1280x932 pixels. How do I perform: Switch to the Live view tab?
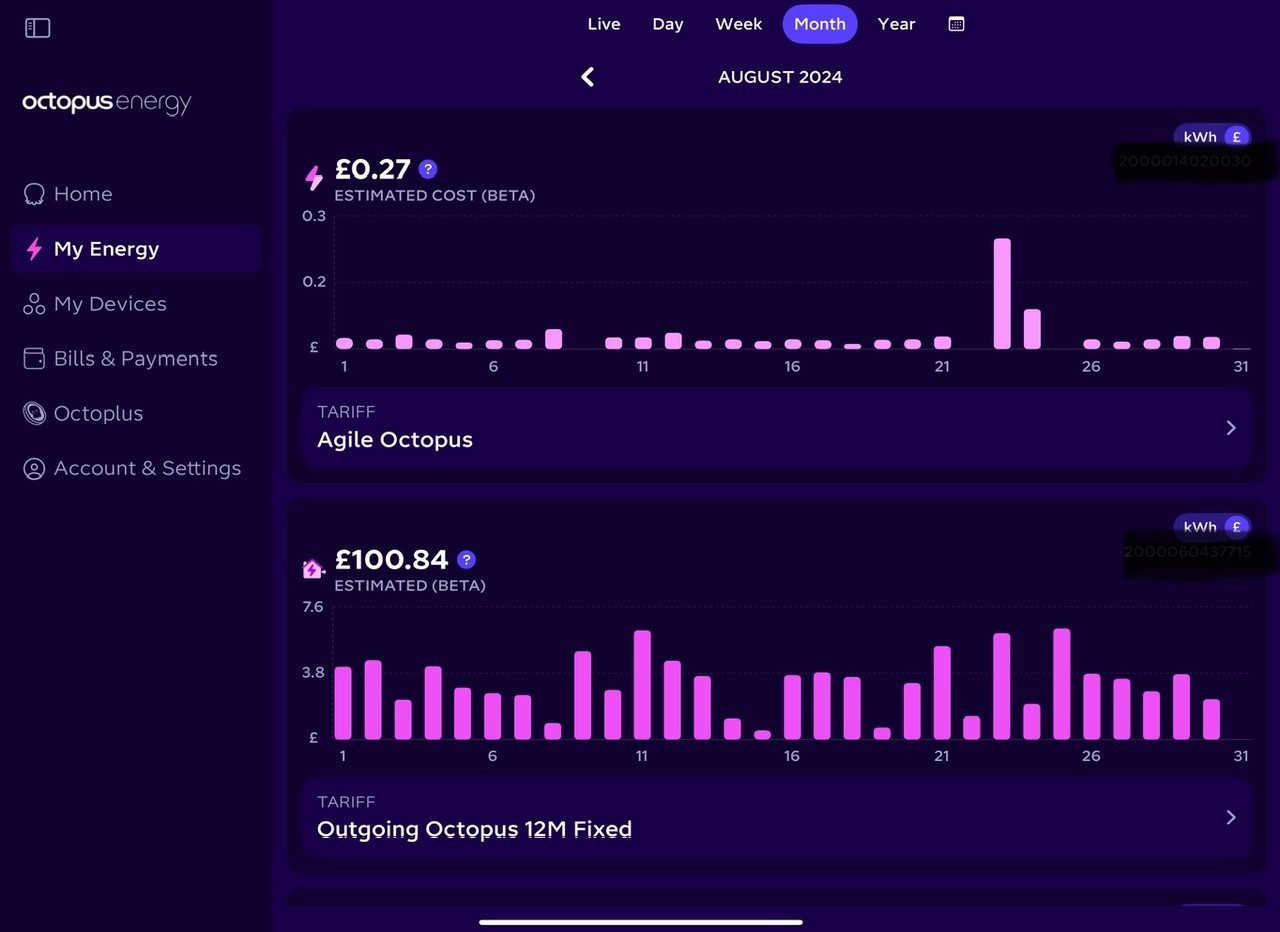(603, 24)
